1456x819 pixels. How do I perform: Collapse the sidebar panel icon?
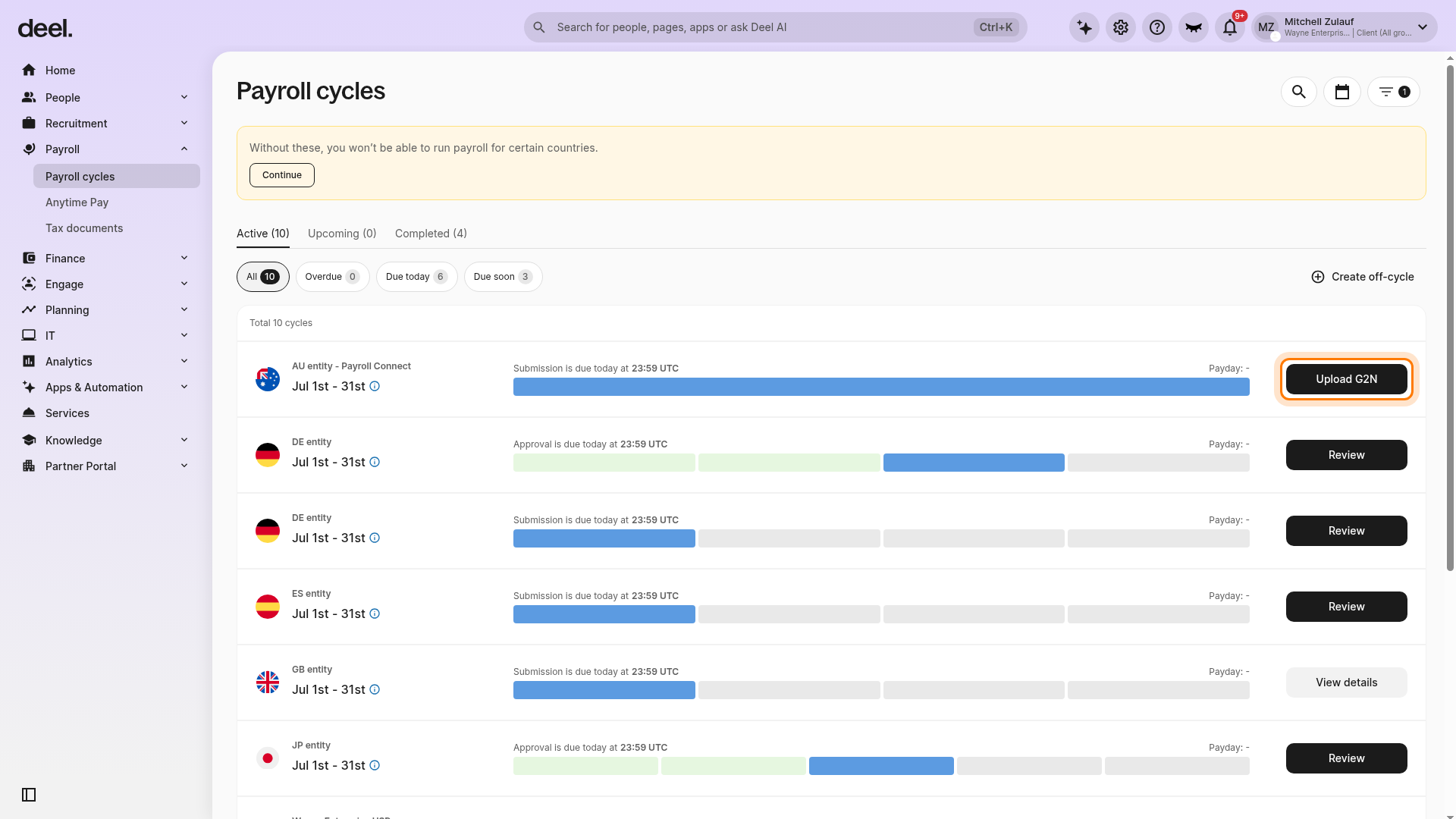(x=29, y=795)
